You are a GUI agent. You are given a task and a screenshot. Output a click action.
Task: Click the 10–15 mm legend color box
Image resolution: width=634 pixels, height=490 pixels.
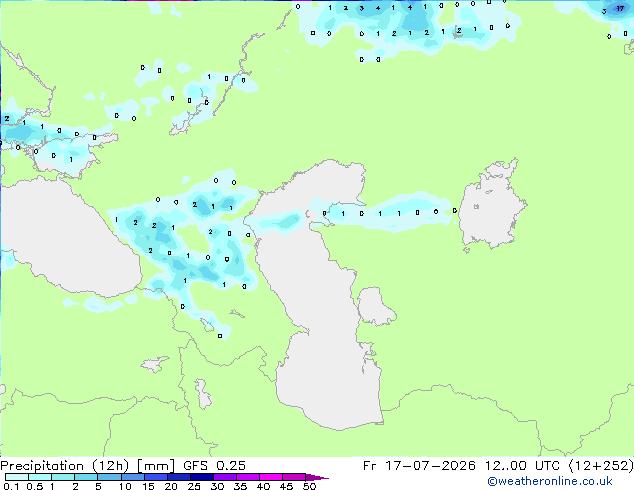point(133,477)
